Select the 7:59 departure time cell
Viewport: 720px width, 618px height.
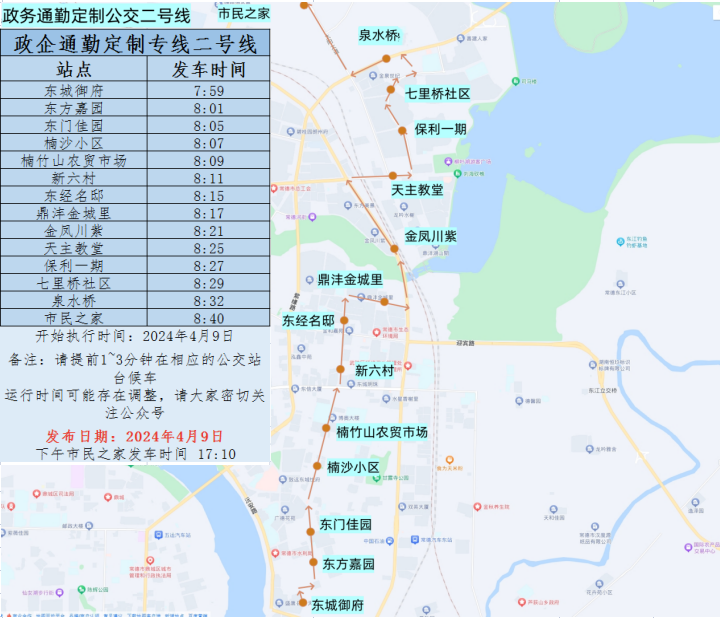[x=208, y=91]
